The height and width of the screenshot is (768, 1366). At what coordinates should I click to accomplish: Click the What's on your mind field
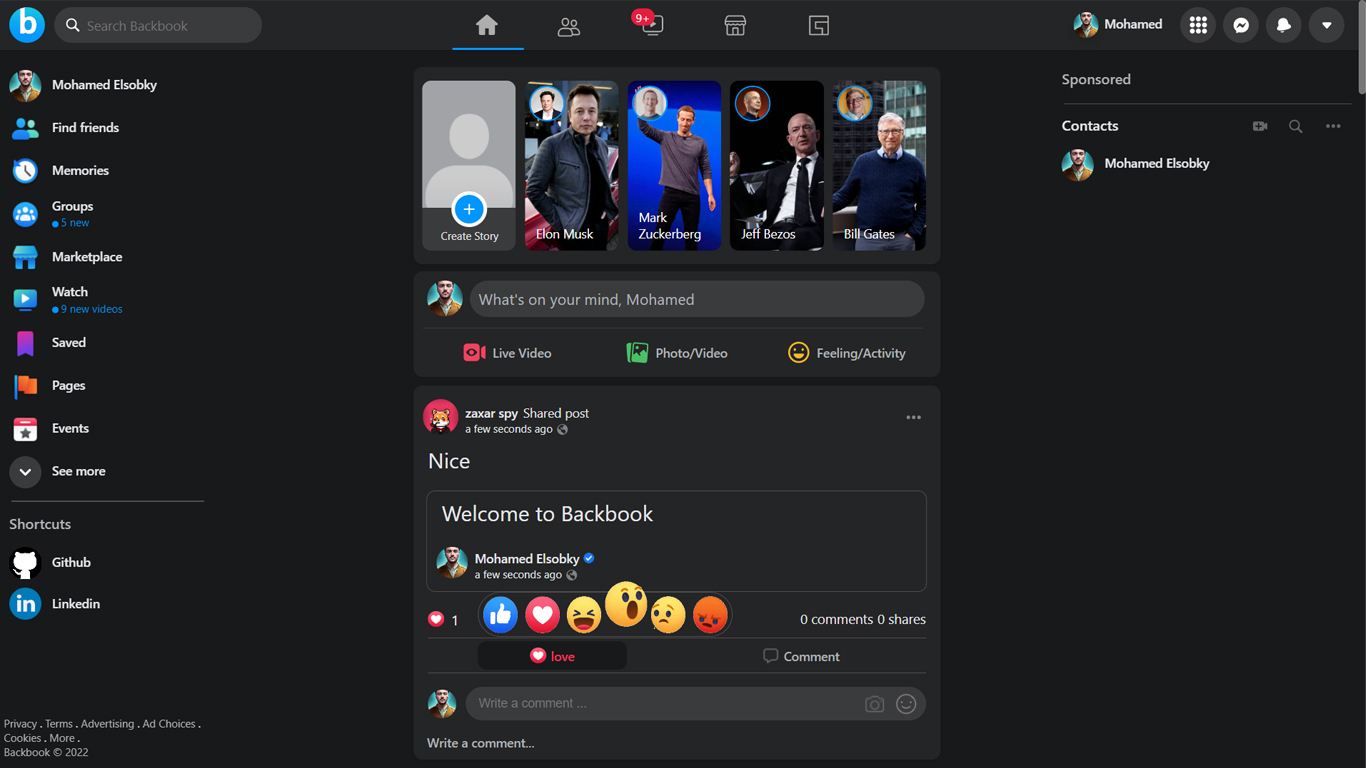[x=697, y=299]
